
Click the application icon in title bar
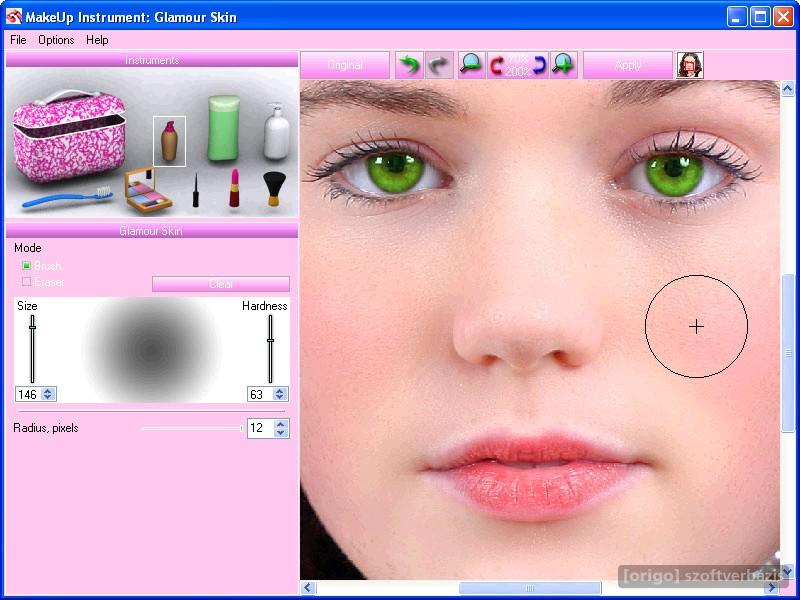14,17
